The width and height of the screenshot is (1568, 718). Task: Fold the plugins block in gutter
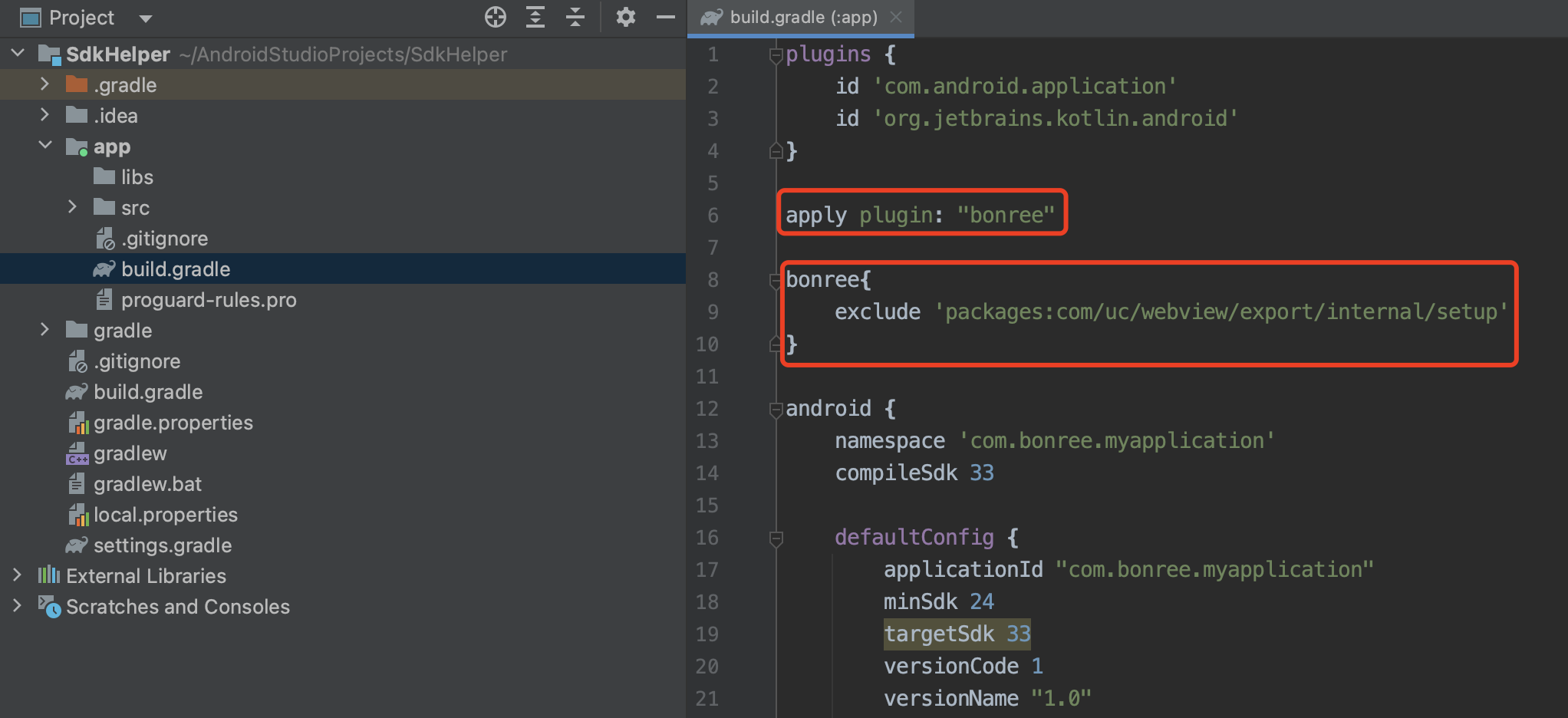pos(776,55)
